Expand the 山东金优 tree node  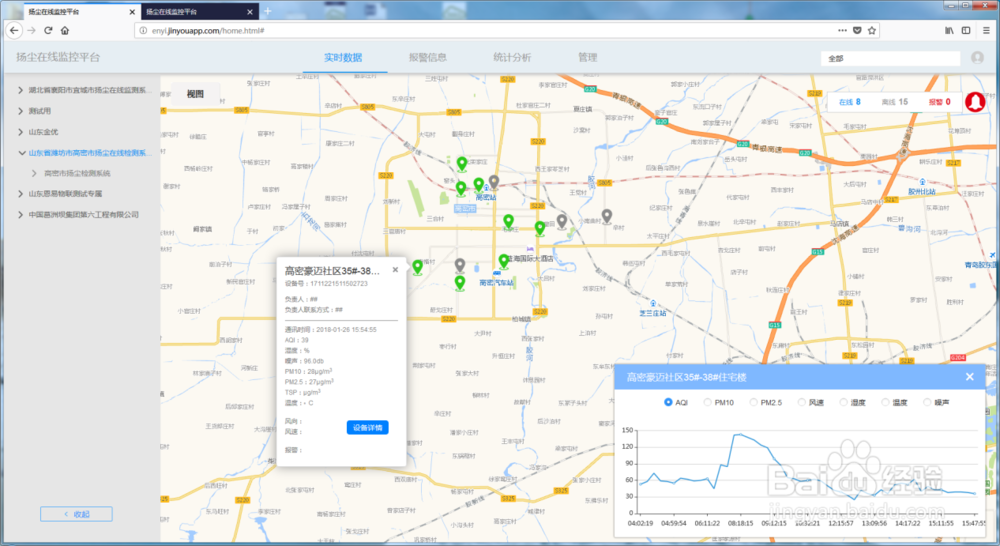[x=20, y=132]
